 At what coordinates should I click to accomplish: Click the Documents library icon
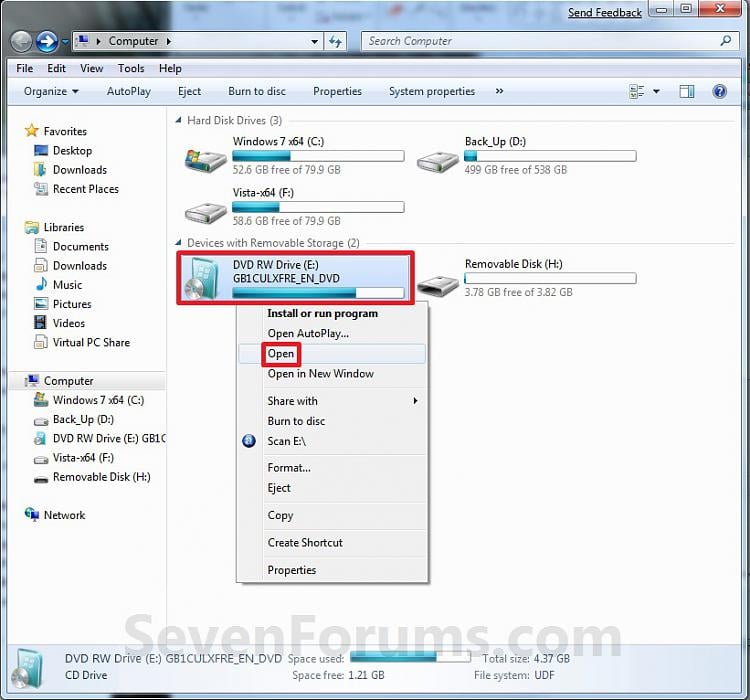coord(41,246)
